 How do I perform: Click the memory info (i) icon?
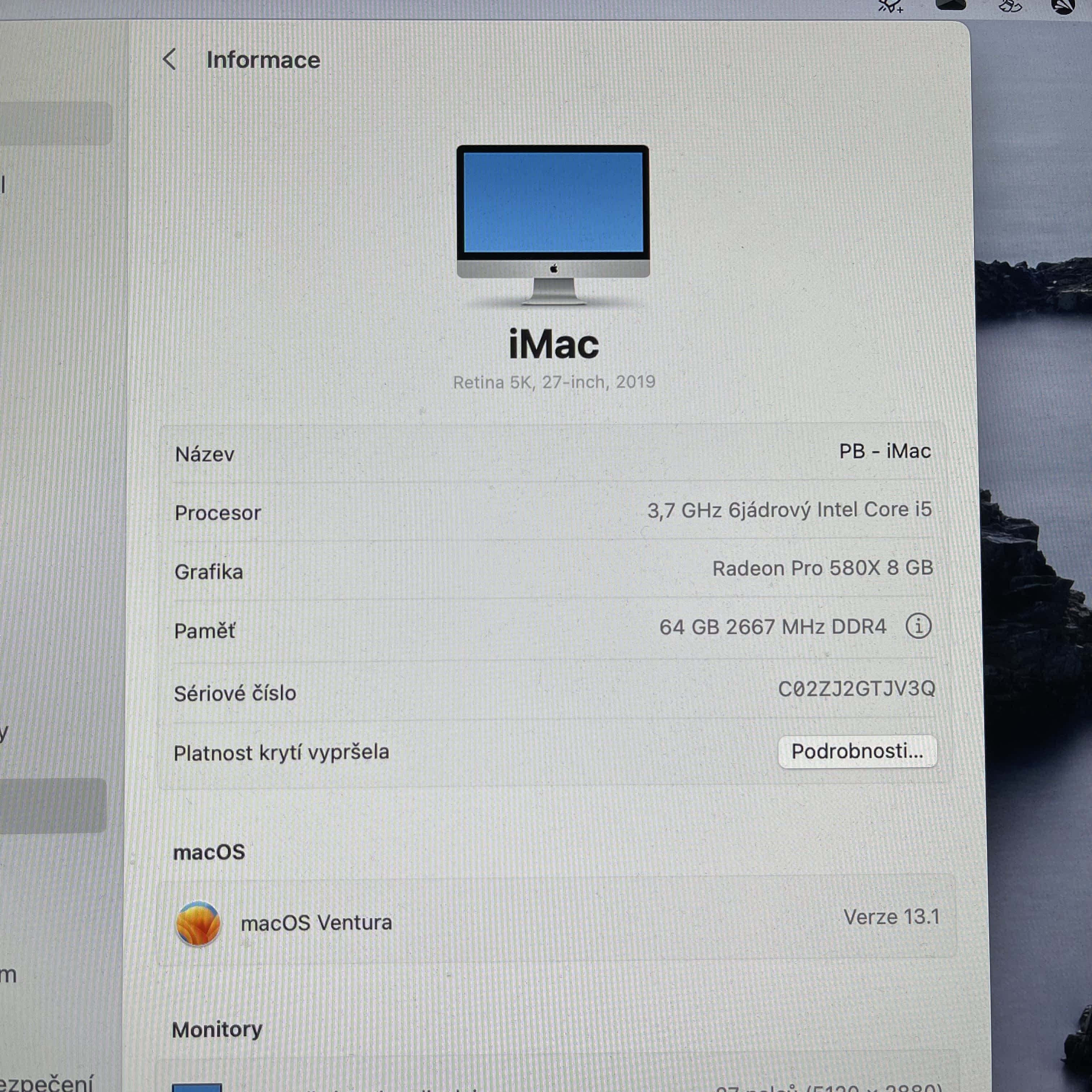click(x=918, y=626)
